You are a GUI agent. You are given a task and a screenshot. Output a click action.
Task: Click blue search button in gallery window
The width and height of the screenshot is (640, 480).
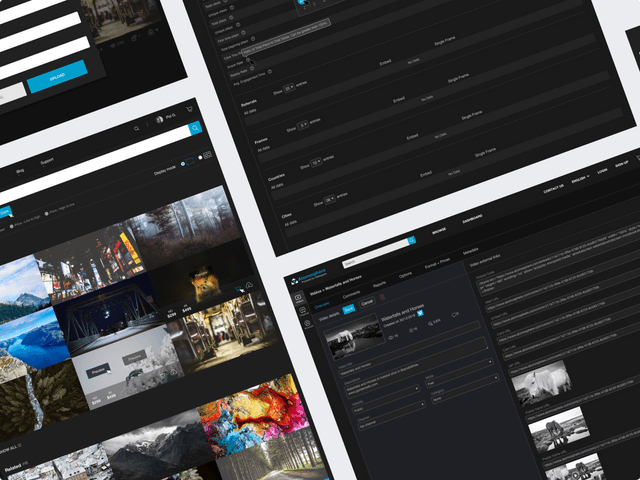tap(195, 128)
